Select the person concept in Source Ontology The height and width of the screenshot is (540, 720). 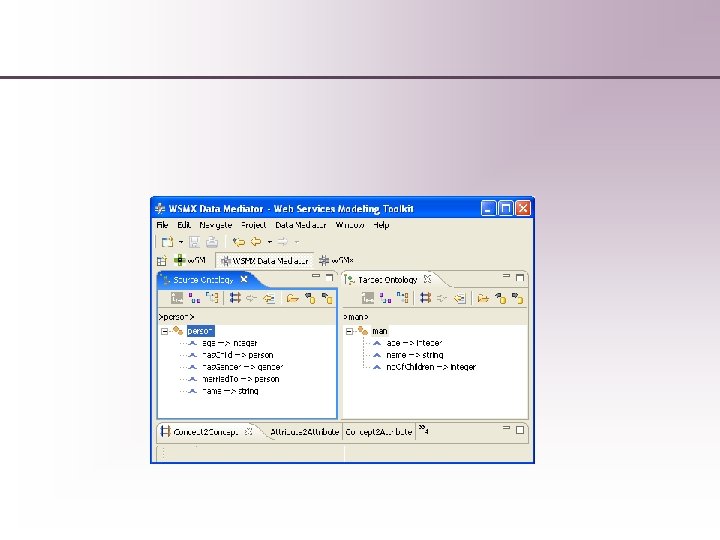pos(200,331)
